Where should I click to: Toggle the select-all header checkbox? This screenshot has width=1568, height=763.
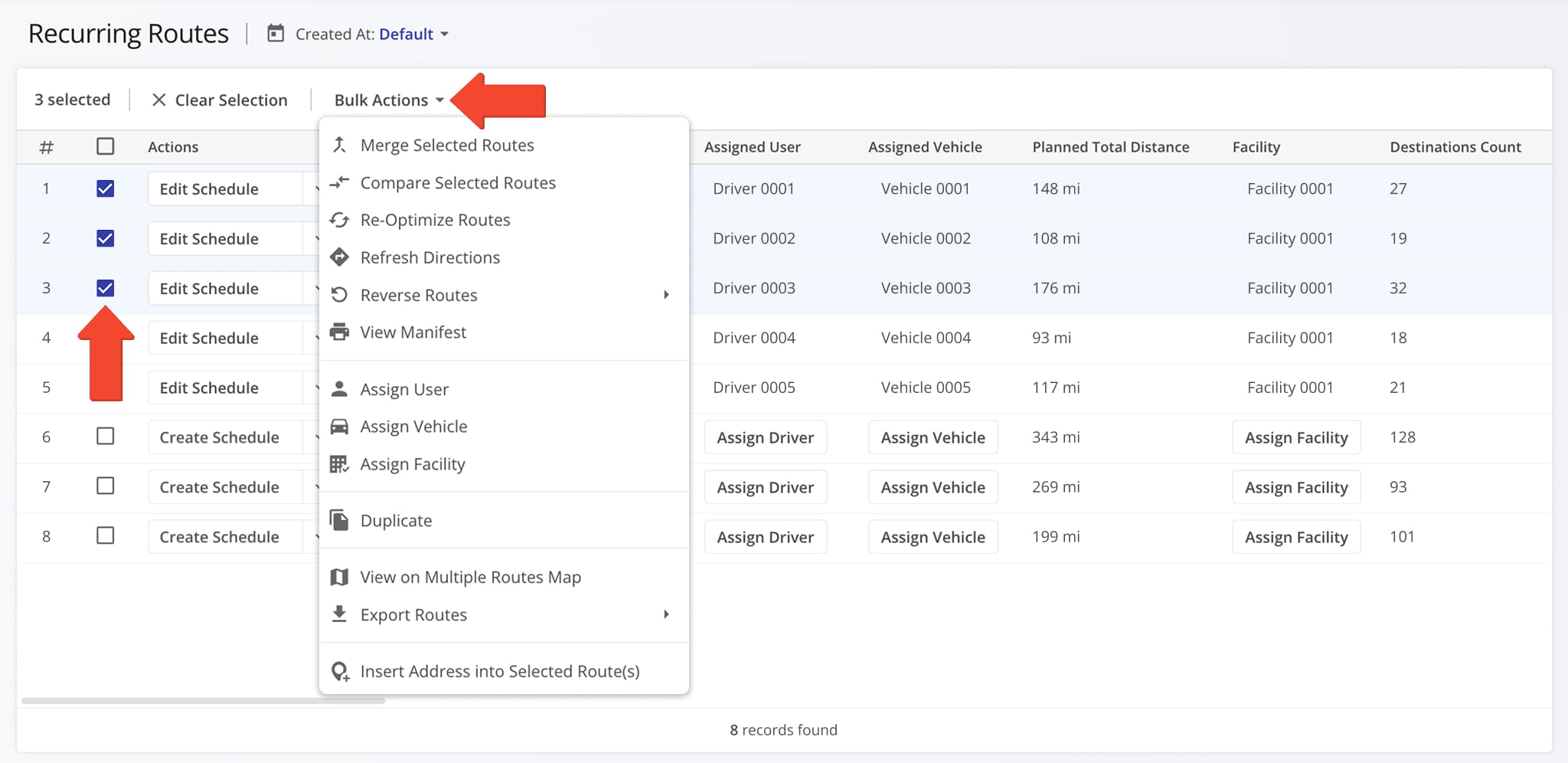coord(106,146)
